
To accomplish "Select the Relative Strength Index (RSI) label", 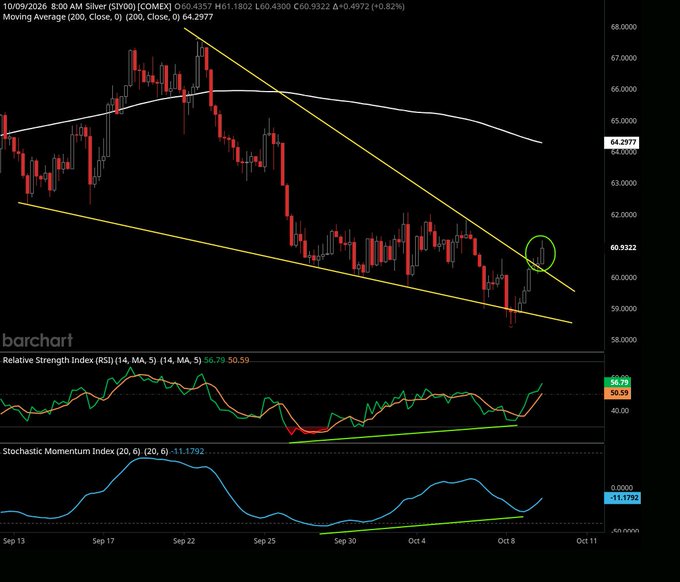I will pos(58,360).
